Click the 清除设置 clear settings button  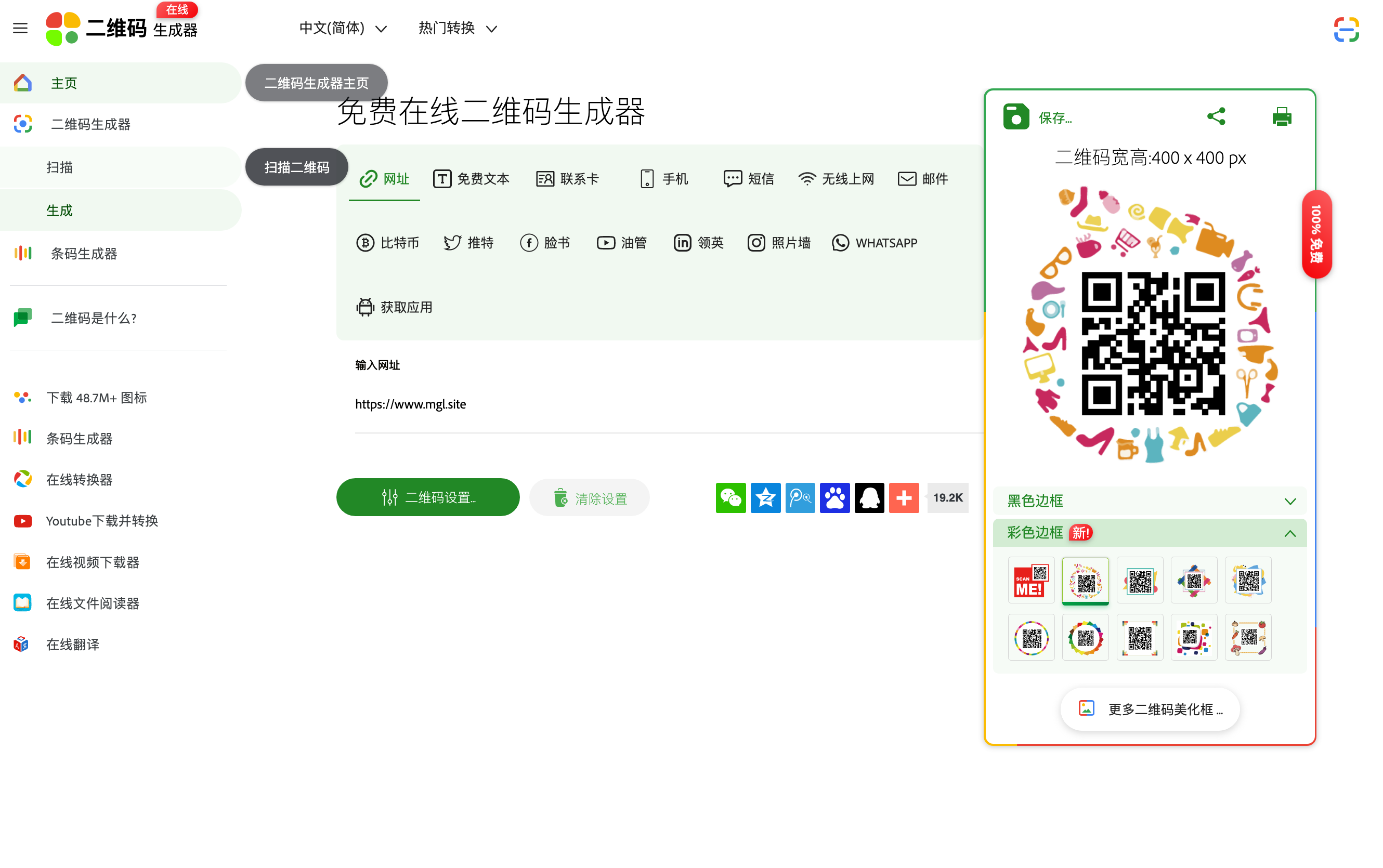pyautogui.click(x=589, y=497)
